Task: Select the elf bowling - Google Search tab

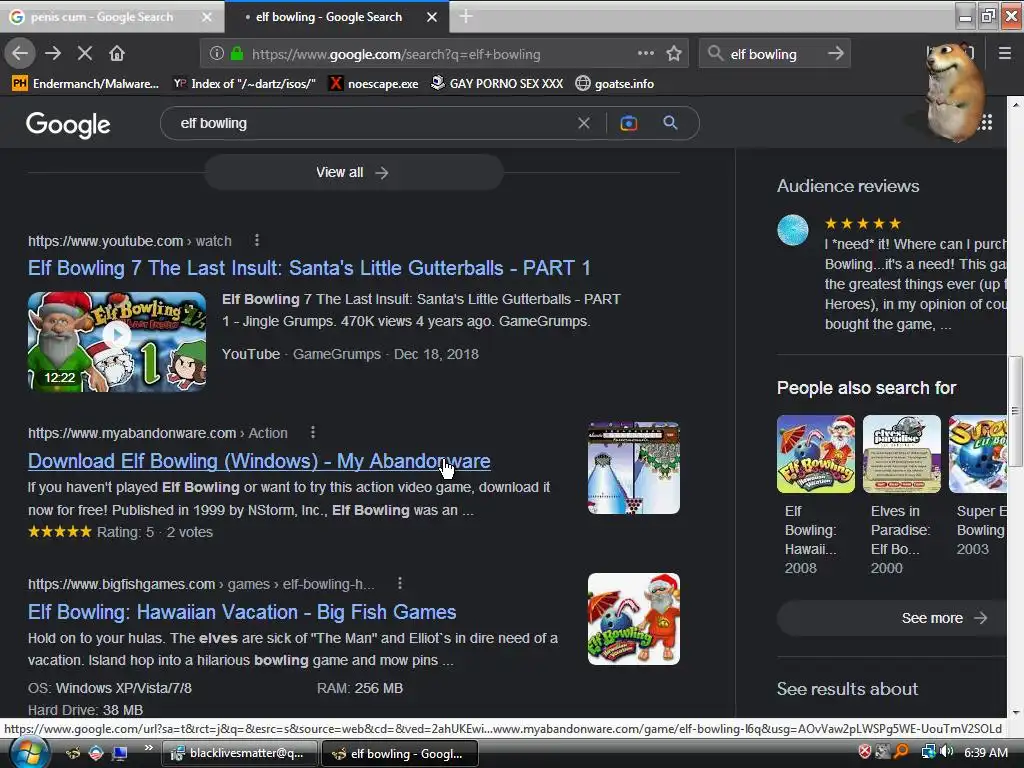Action: click(329, 17)
